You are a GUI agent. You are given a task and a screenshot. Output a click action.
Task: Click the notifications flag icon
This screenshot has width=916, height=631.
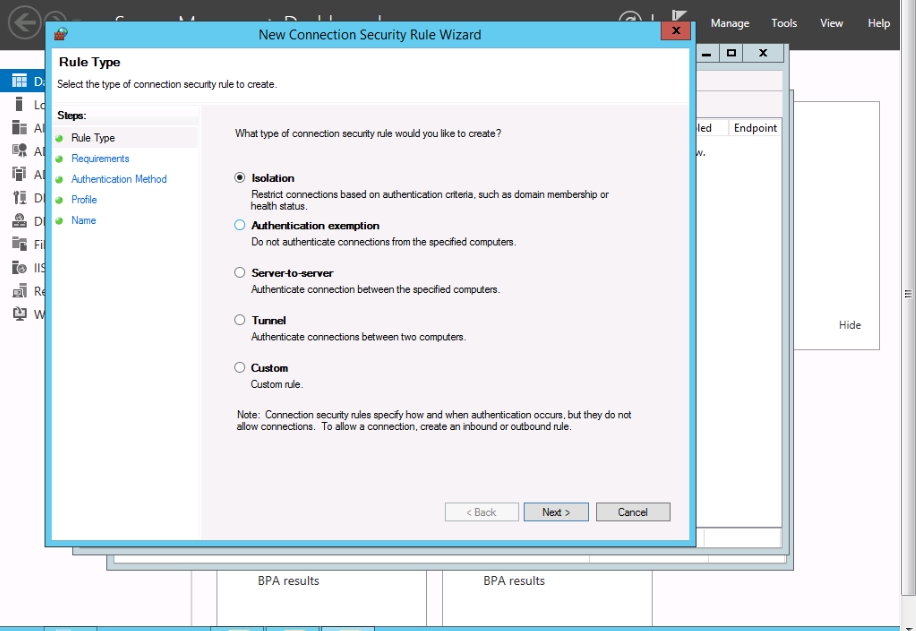coord(680,20)
